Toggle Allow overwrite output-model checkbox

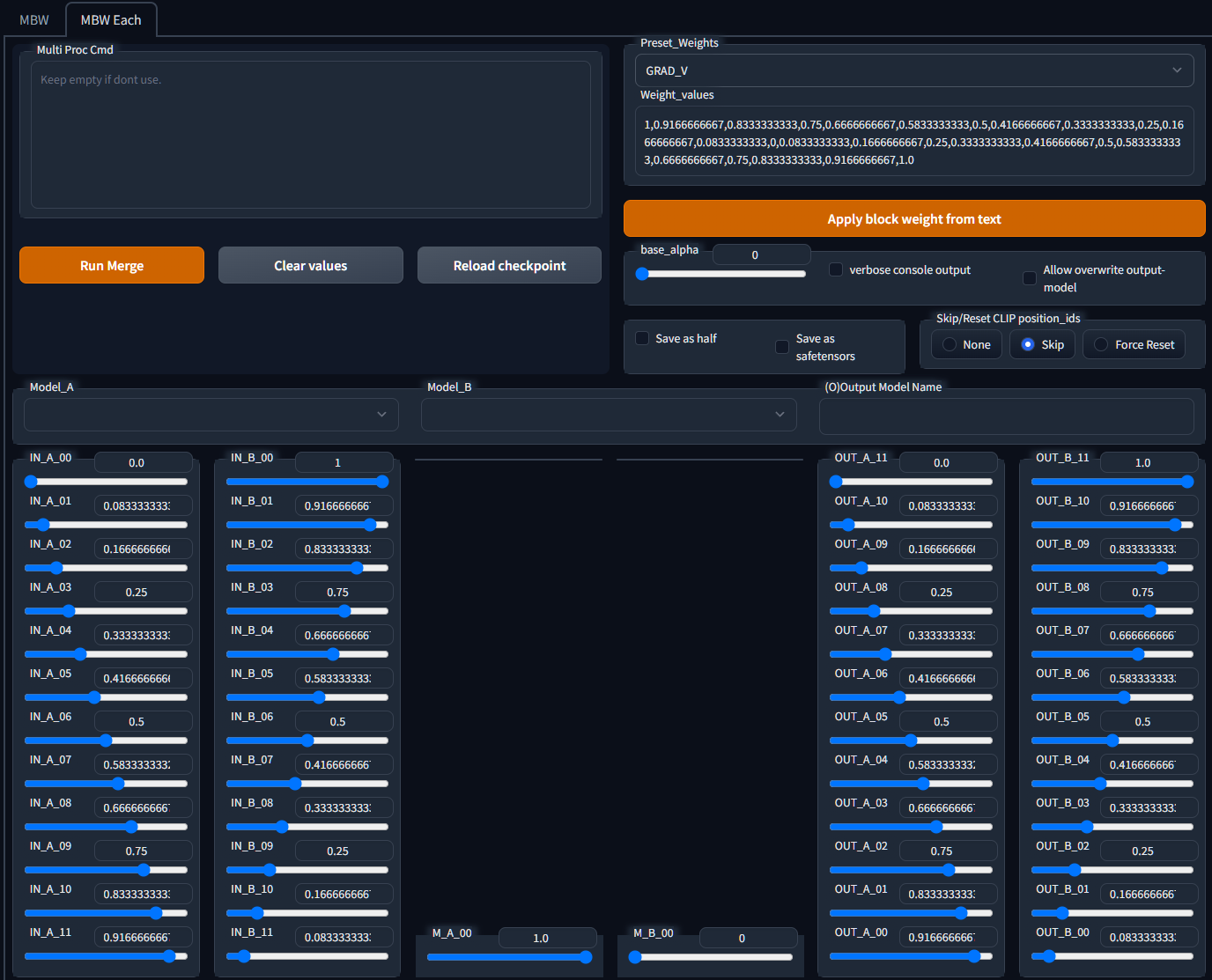tap(1029, 278)
